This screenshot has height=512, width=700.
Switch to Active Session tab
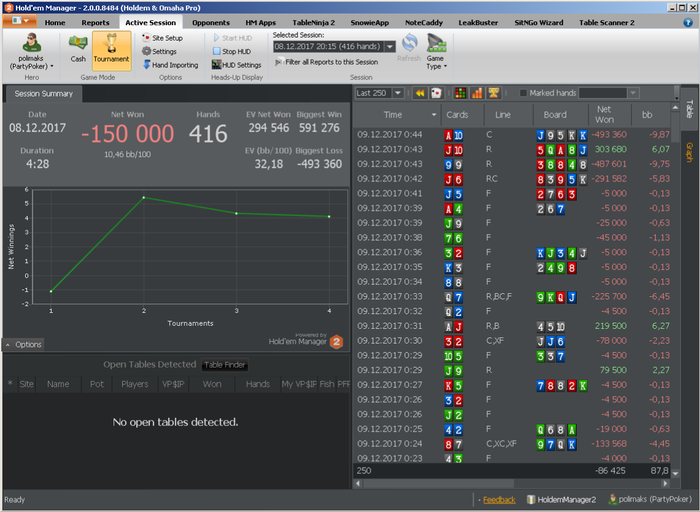click(150, 22)
